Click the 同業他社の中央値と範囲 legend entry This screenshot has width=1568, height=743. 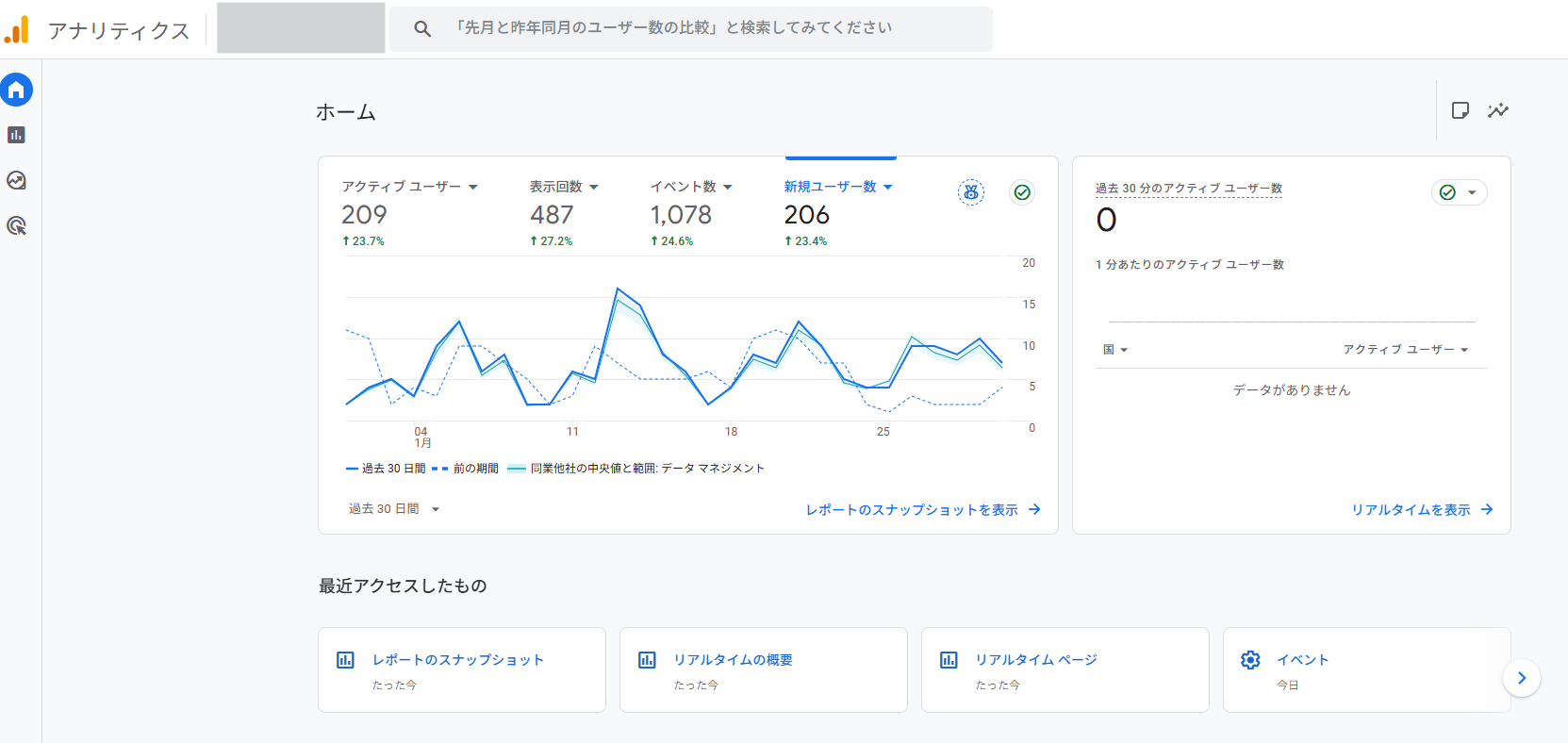(635, 469)
